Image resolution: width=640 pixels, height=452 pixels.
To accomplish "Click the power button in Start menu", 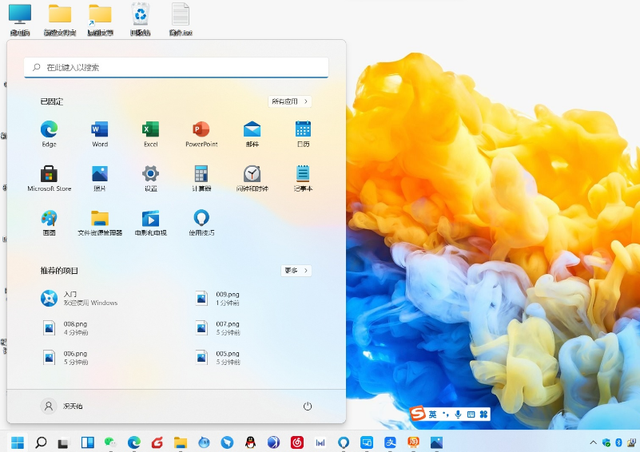I will click(x=307, y=406).
